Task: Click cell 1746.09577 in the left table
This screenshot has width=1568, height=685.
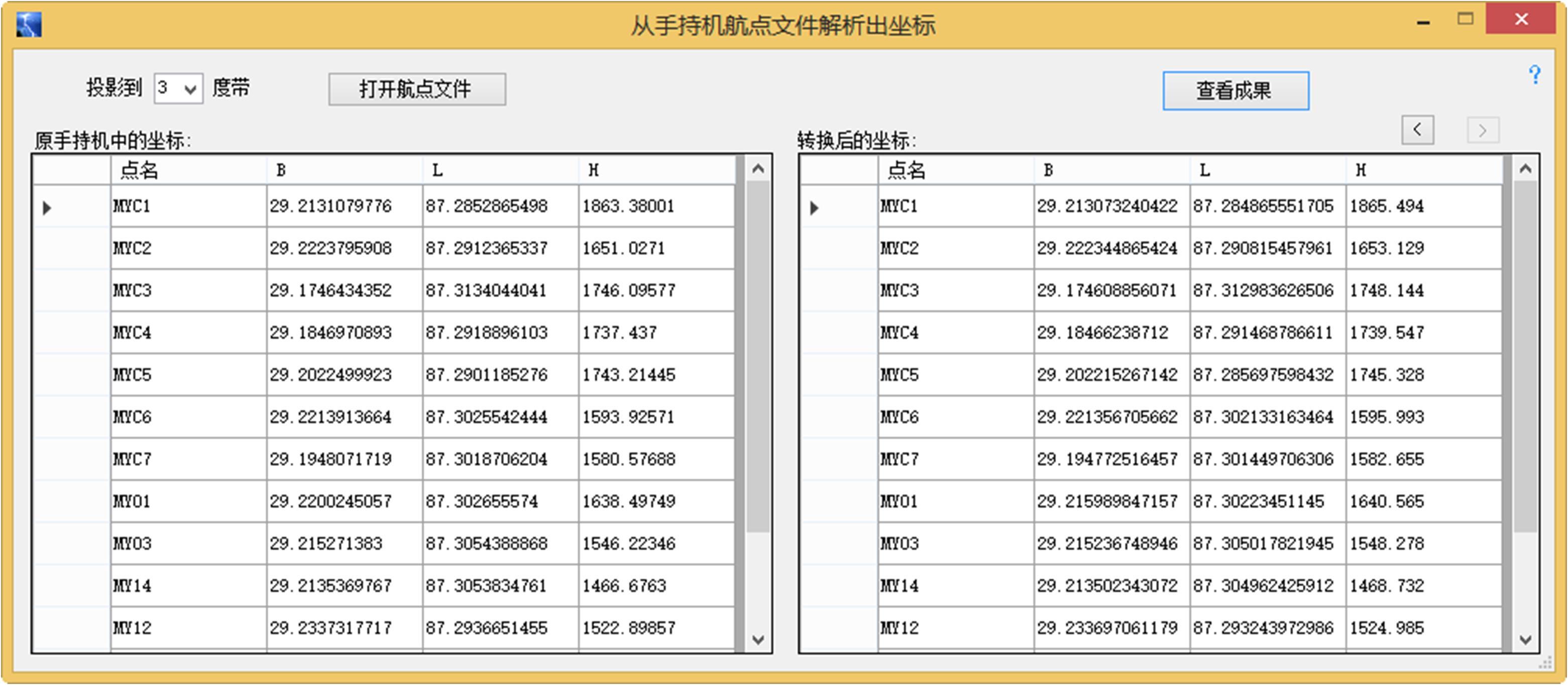Action: click(657, 290)
